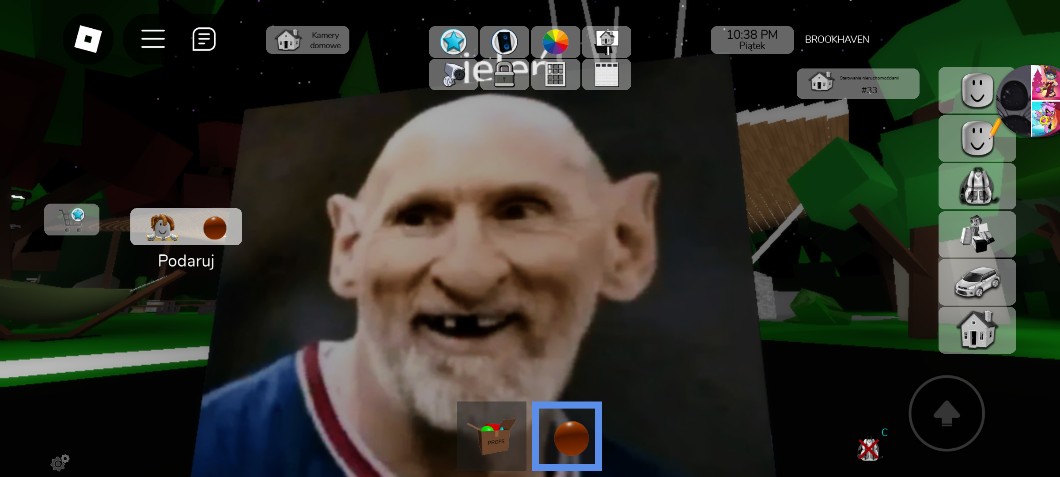This screenshot has width=1060, height=477.
Task: Open the blue star premium menu
Action: 453,42
